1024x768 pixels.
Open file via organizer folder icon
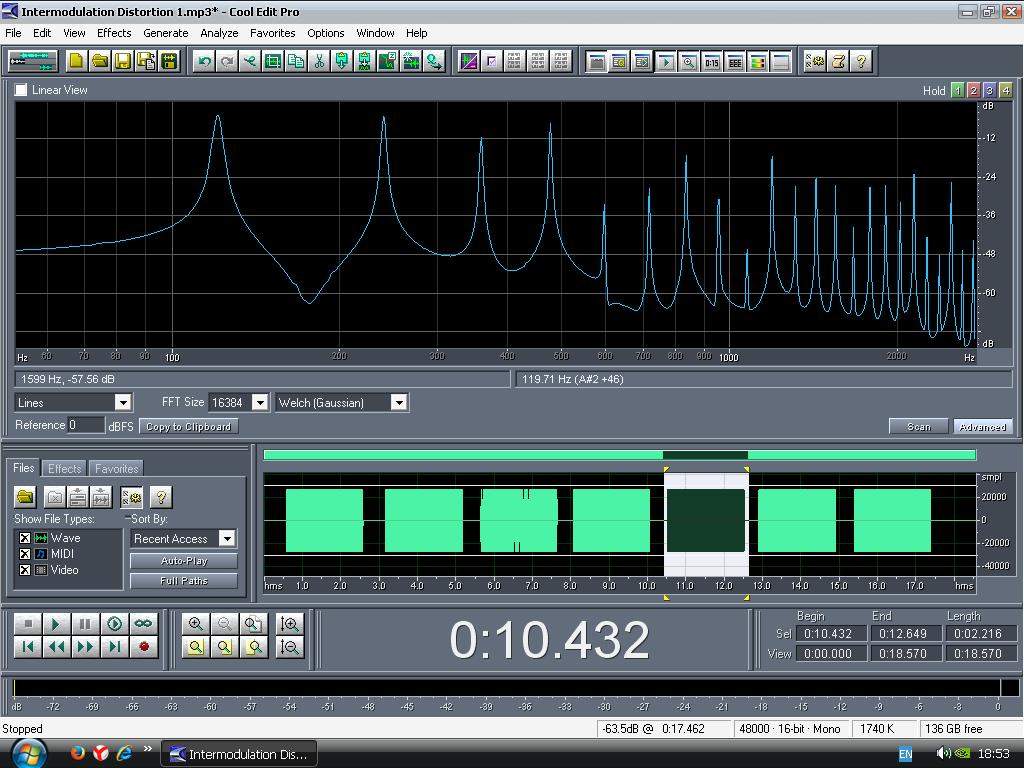click(25, 497)
